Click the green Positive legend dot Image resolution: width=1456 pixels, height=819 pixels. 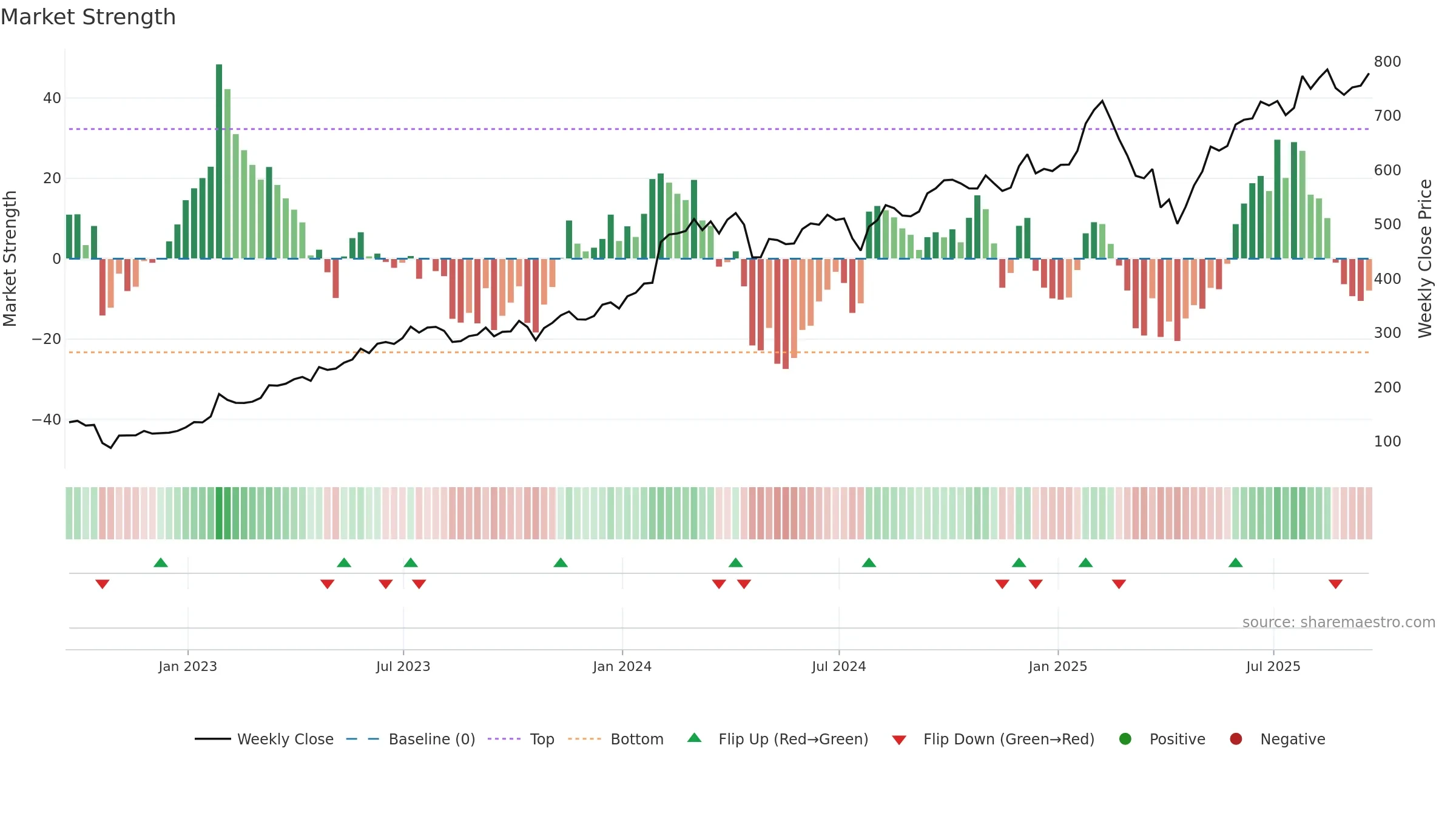(1125, 739)
